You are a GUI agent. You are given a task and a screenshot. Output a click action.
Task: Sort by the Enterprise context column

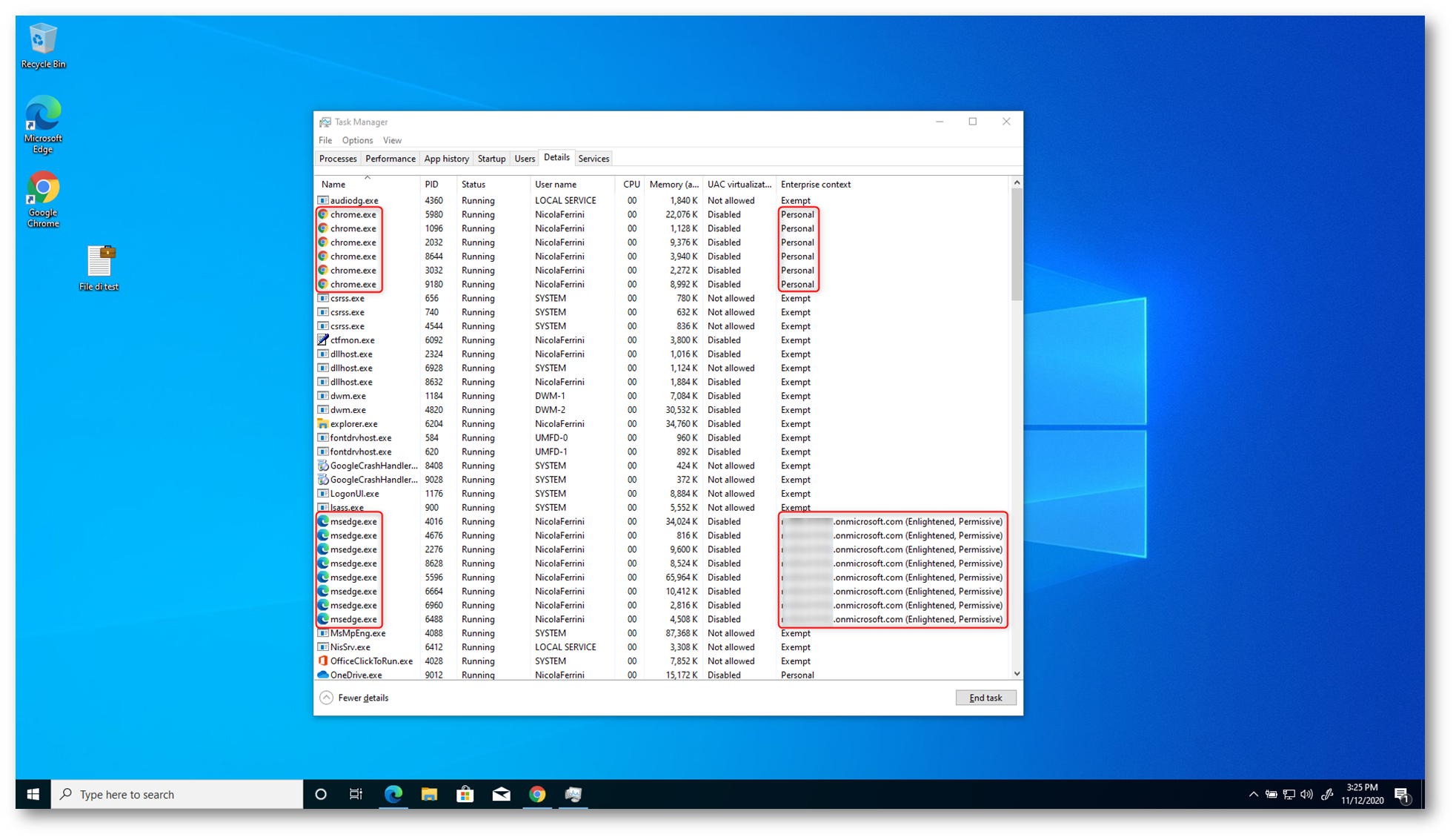coord(815,185)
